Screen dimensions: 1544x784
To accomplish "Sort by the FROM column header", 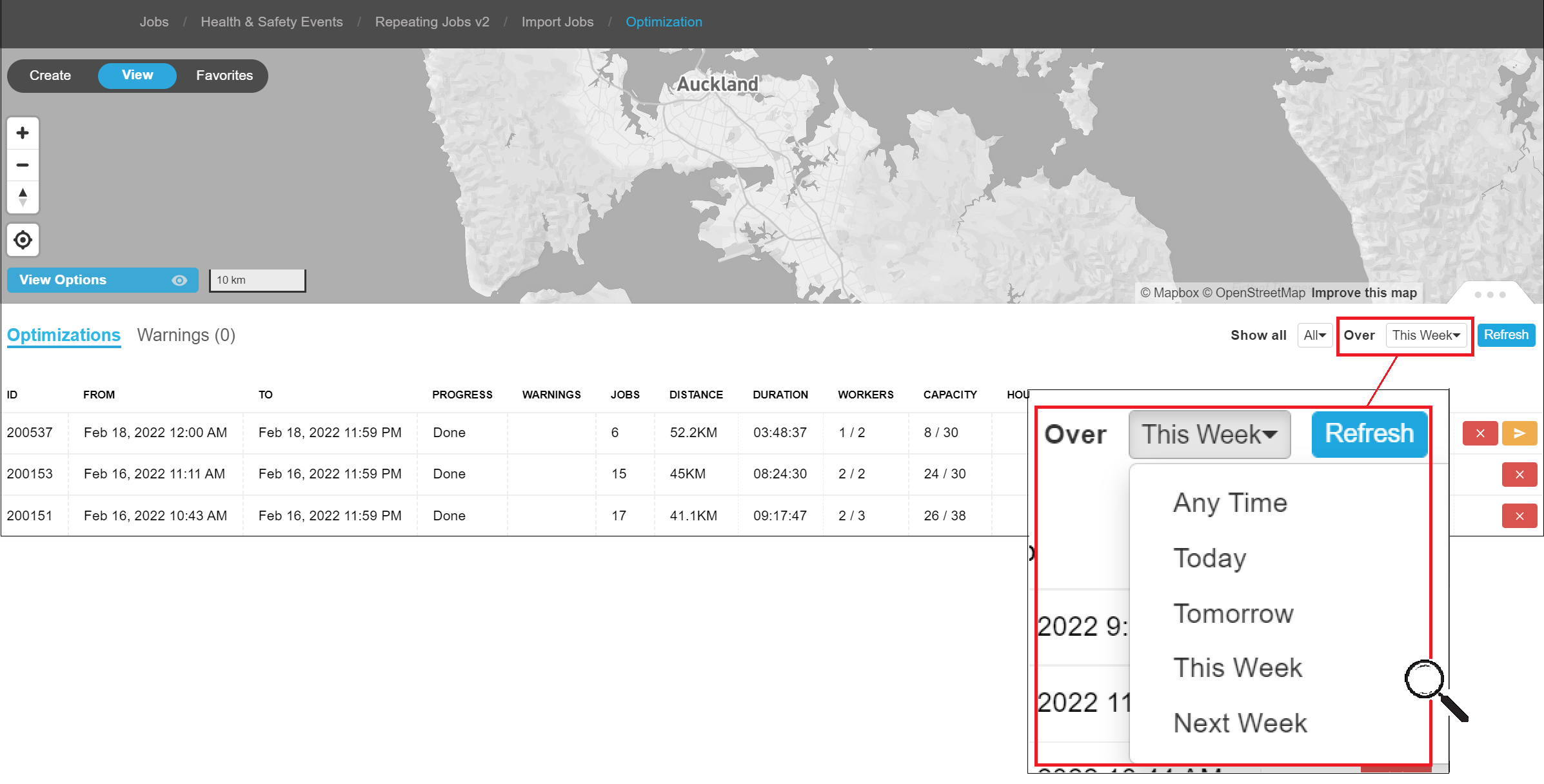I will click(99, 395).
